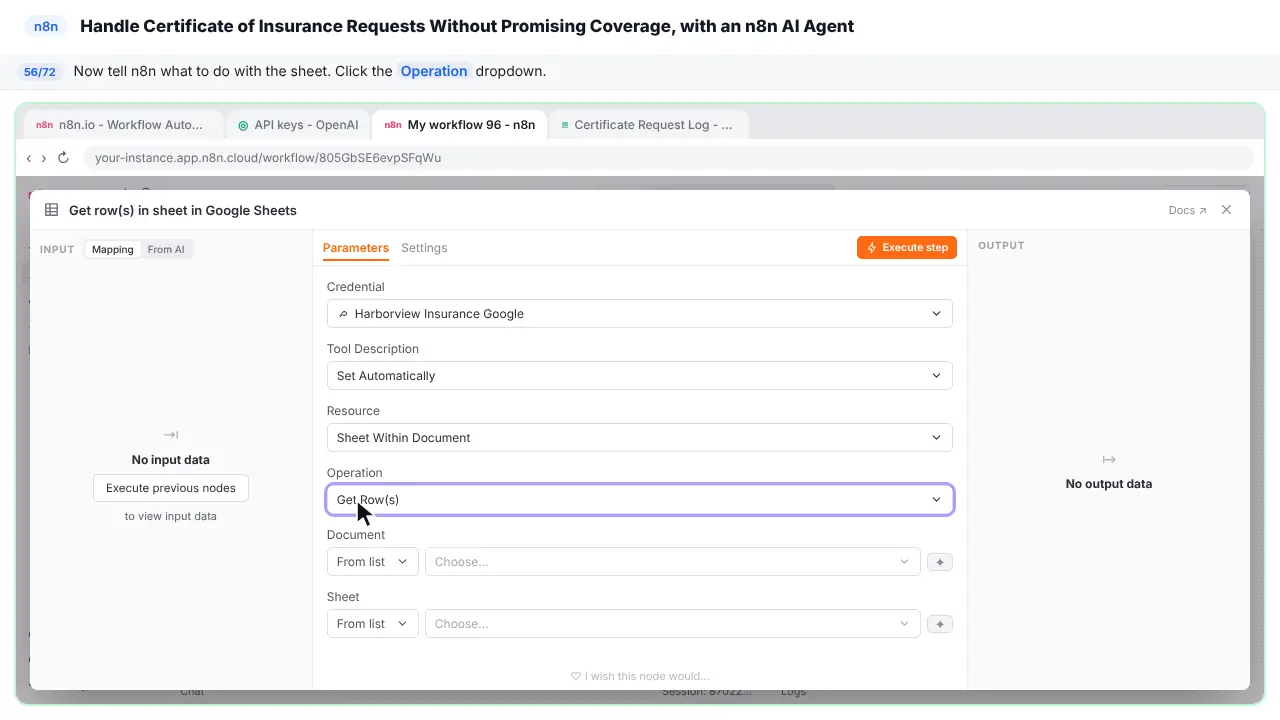Click the input arrow icon above No input data
Image resolution: width=1280 pixels, height=720 pixels.
[171, 435]
